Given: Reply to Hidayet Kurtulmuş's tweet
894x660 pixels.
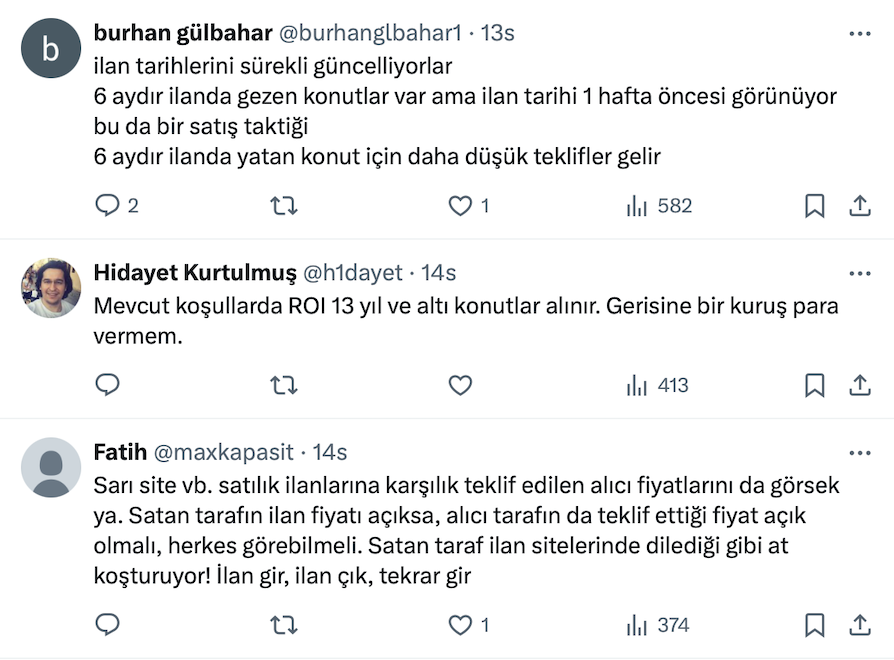Looking at the screenshot, I should pyautogui.click(x=107, y=385).
